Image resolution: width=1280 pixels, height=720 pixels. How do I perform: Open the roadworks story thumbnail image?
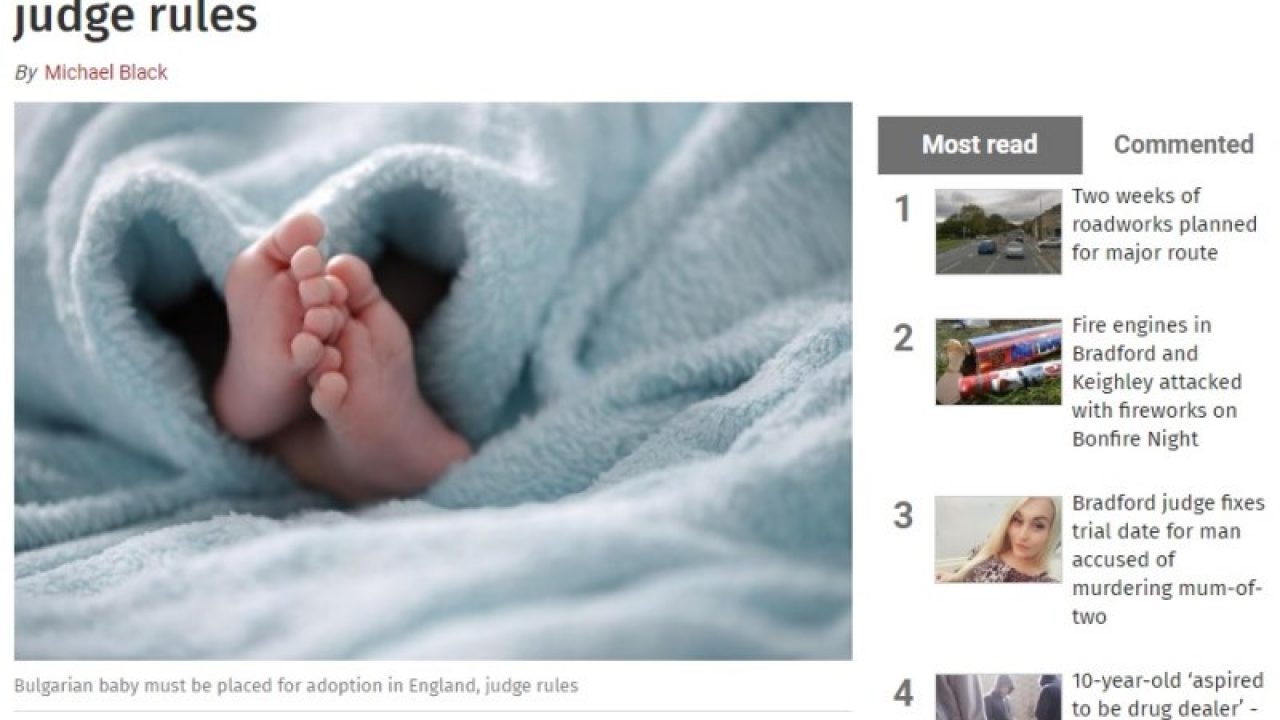tap(998, 231)
